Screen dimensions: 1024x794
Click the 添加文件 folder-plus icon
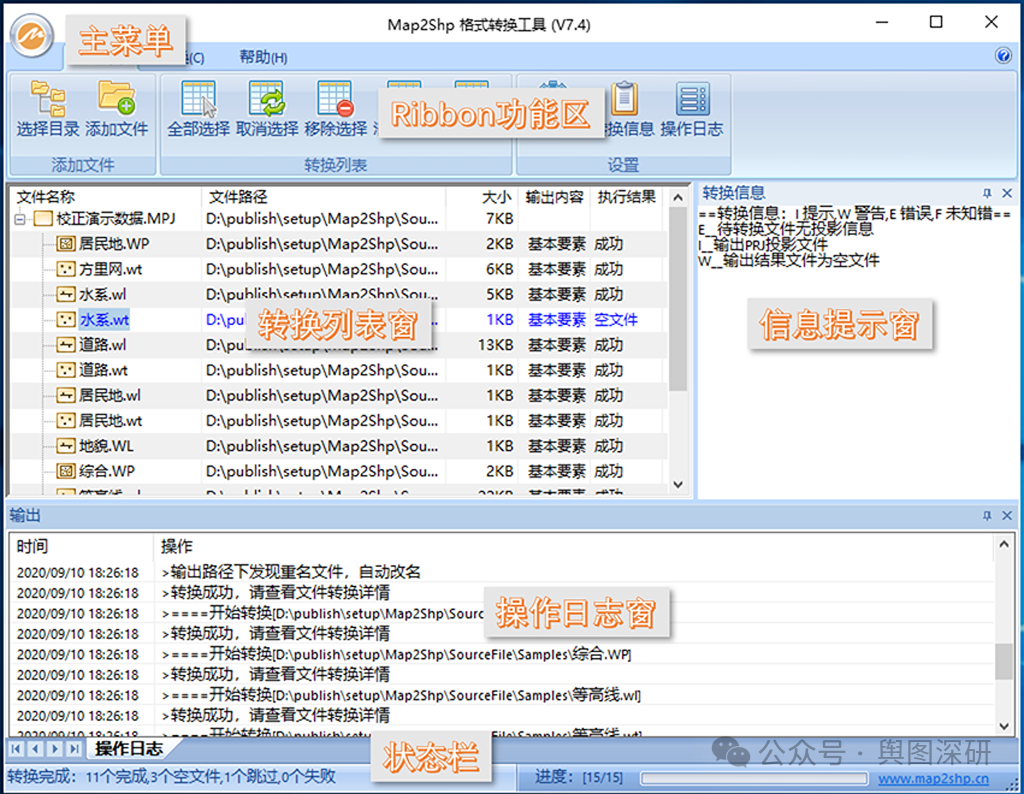click(116, 97)
